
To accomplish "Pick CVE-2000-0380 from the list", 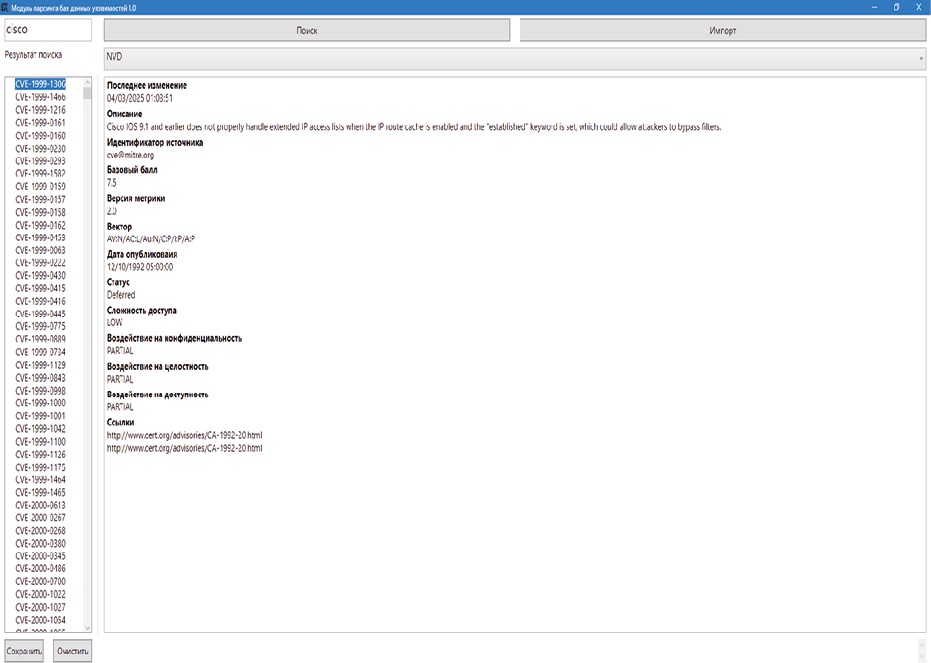I will pyautogui.click(x=40, y=543).
